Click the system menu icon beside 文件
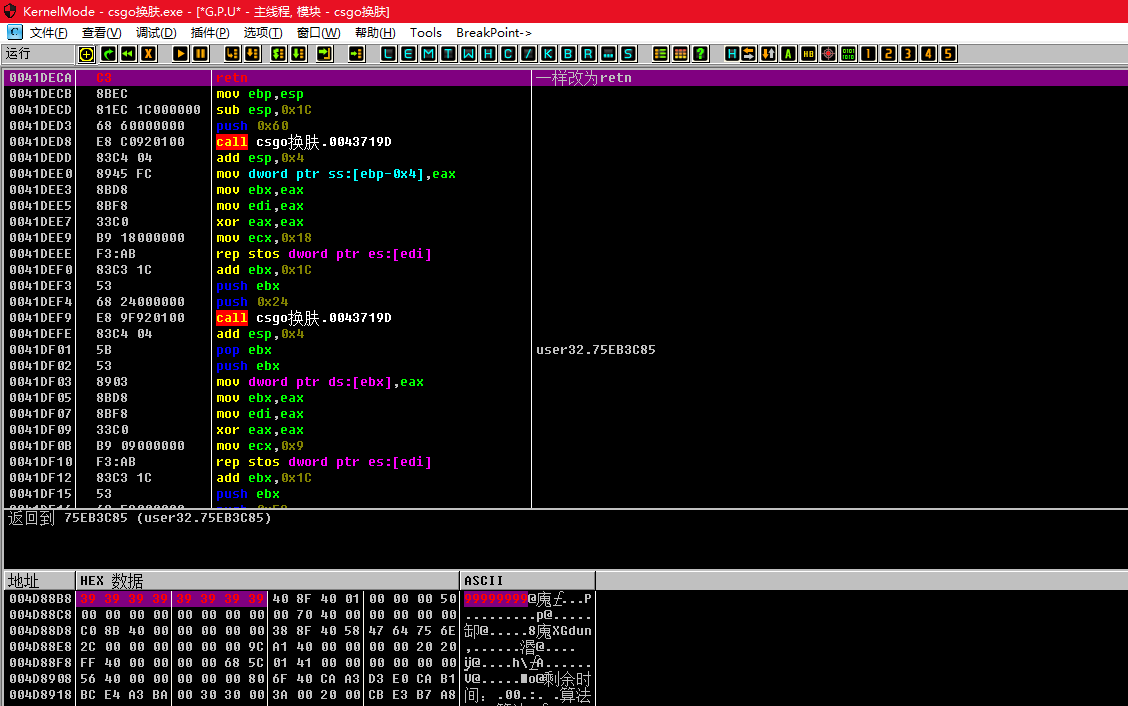This screenshot has width=1128, height=706. point(14,32)
